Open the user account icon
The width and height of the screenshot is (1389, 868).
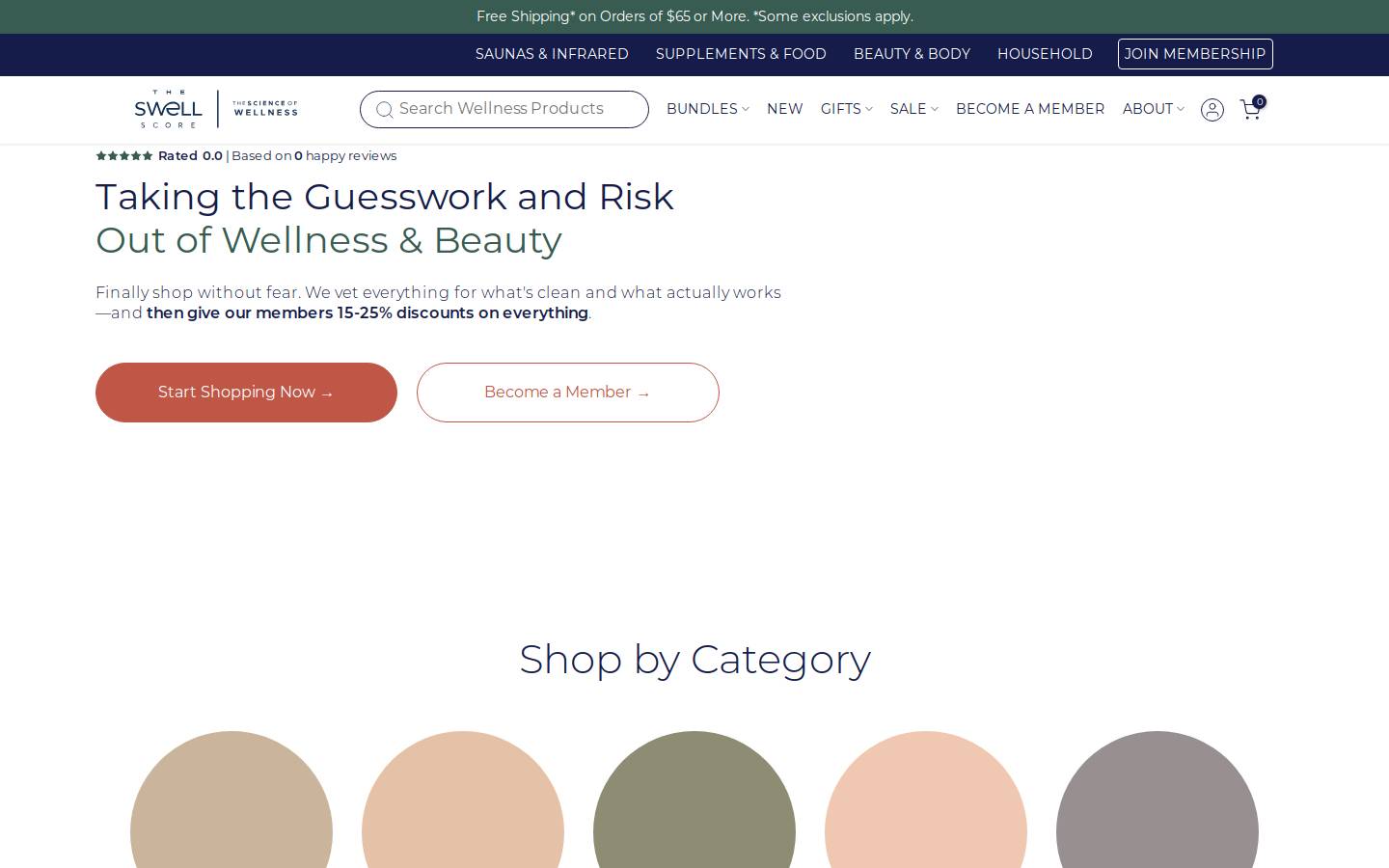1212,110
